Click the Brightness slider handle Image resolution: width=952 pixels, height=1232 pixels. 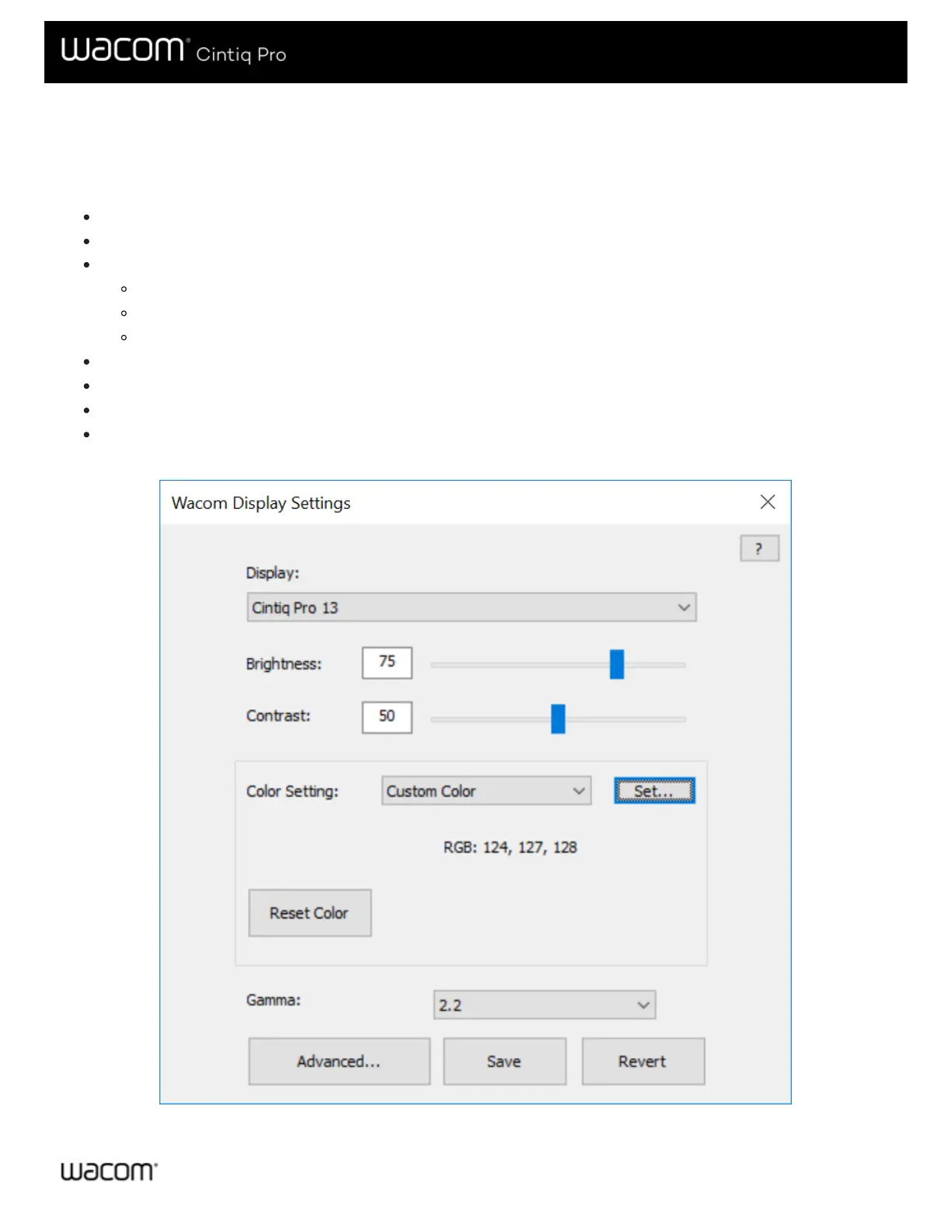tap(617, 665)
